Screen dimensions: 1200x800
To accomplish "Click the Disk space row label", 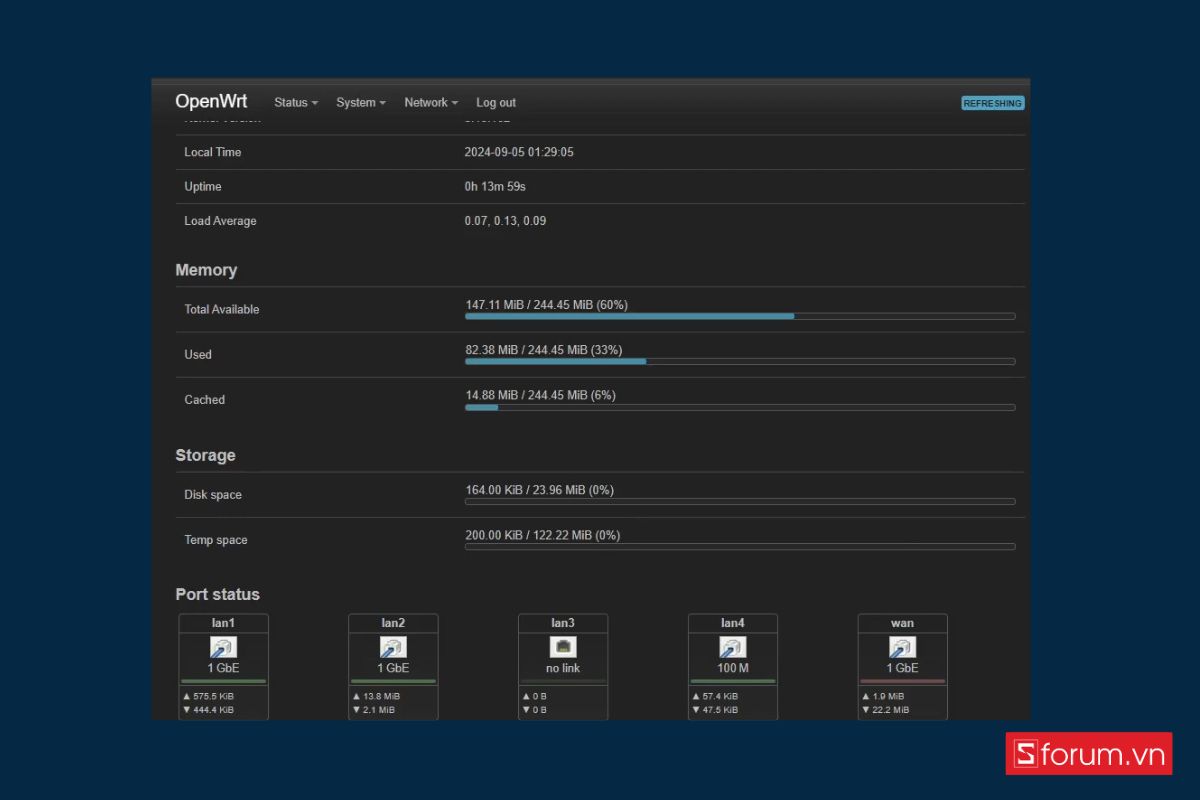I will [x=213, y=495].
